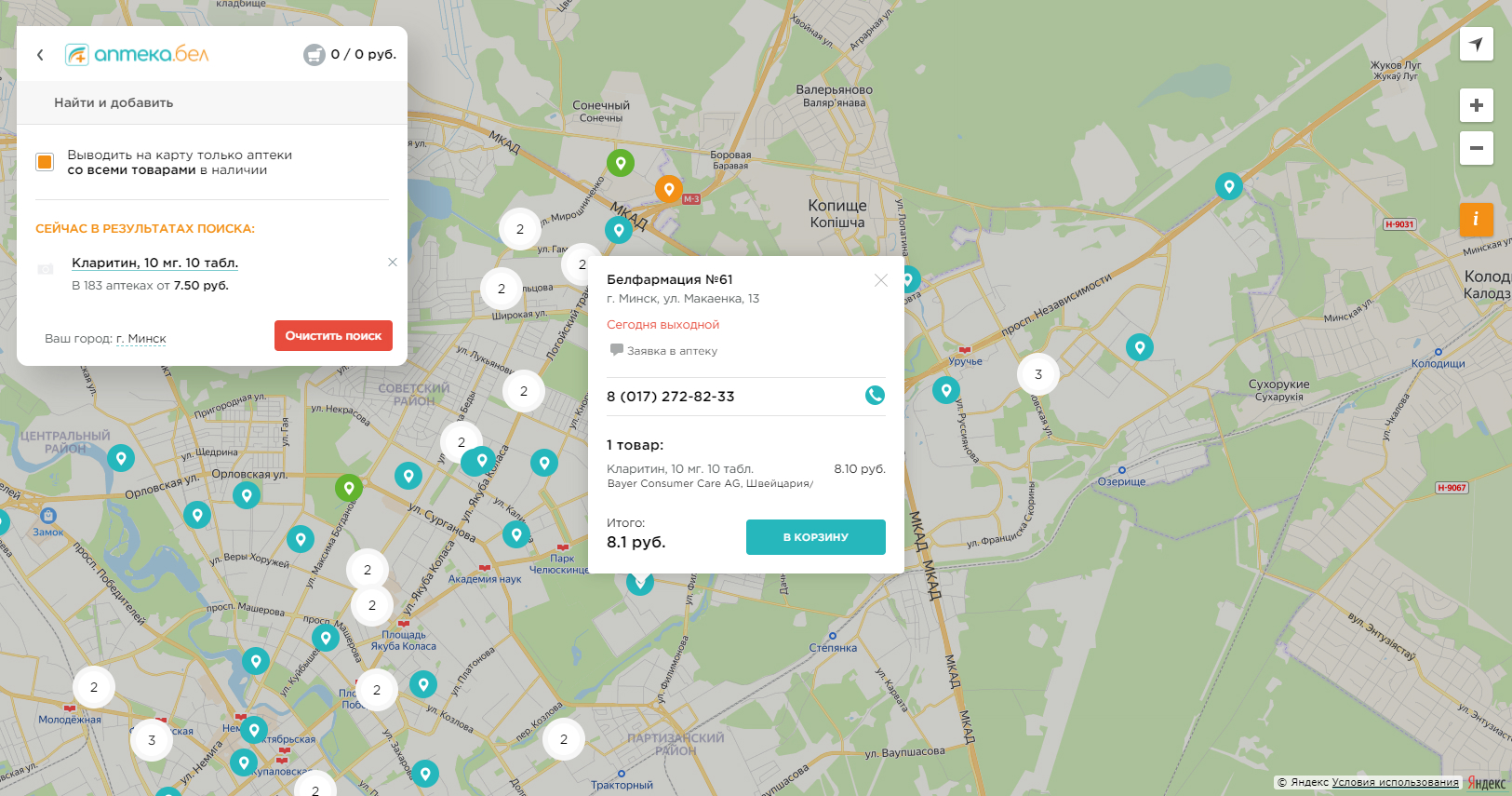Open the Кларитин, 10 мг. 10 табл. link

154,263
